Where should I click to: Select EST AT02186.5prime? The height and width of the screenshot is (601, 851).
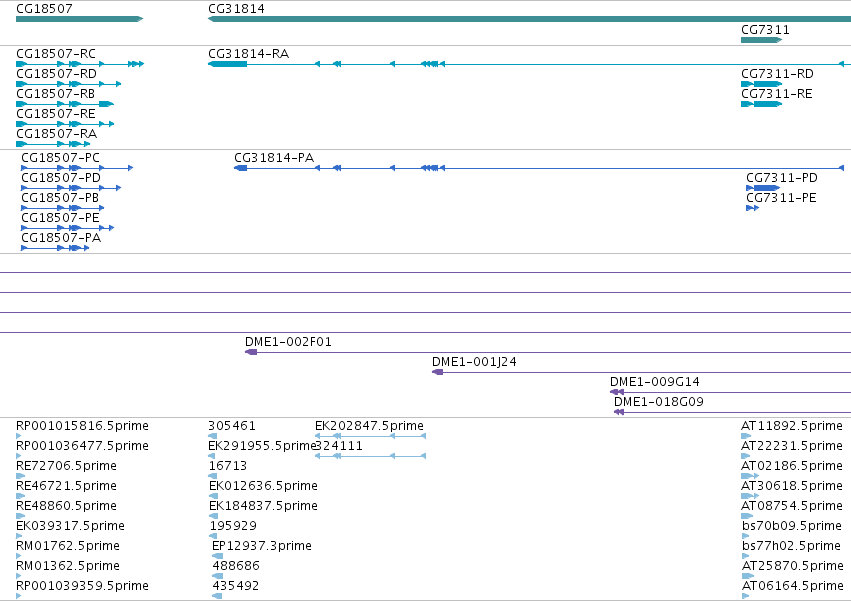tap(792, 466)
